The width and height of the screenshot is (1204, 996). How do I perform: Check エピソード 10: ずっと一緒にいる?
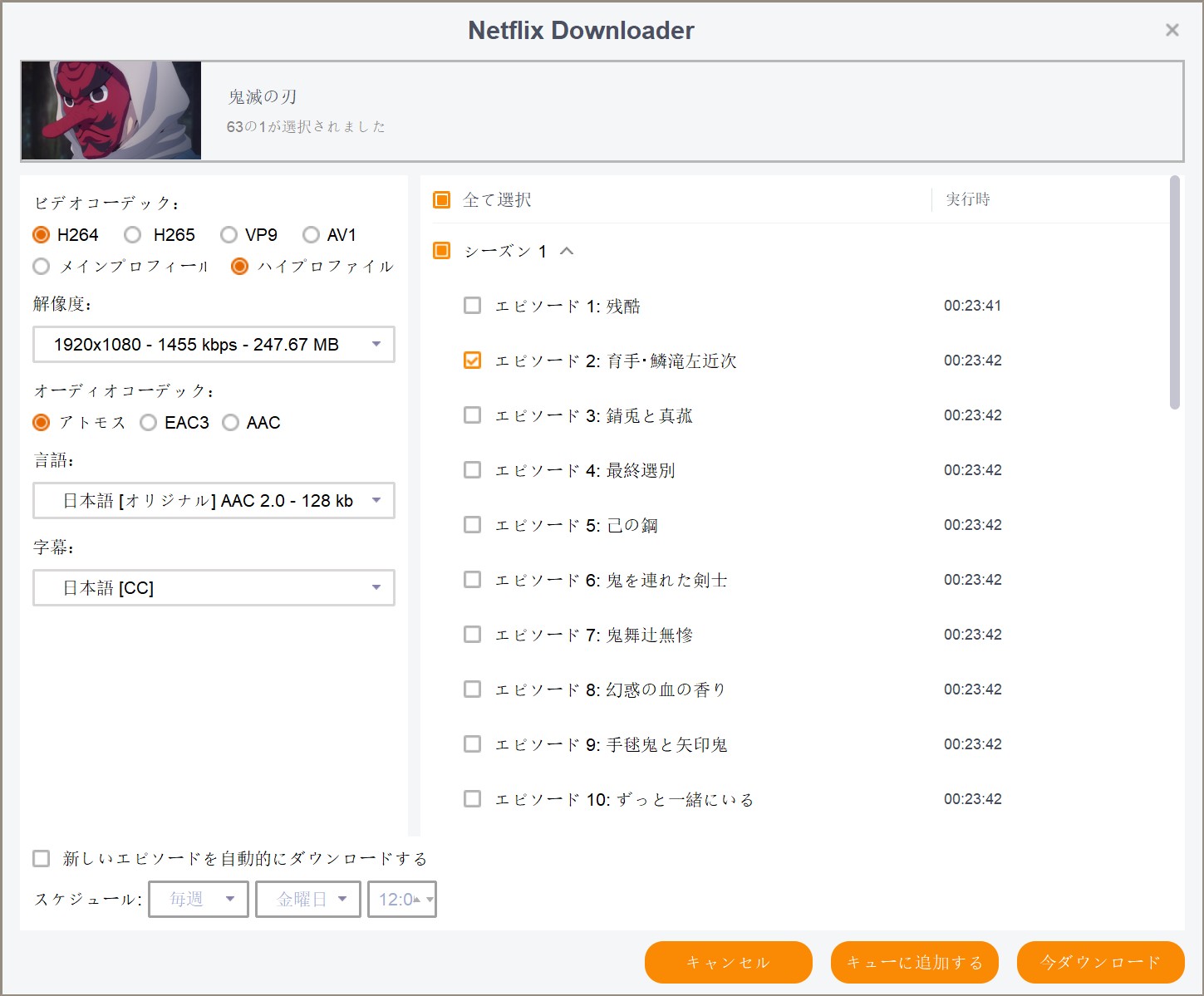pyautogui.click(x=472, y=799)
